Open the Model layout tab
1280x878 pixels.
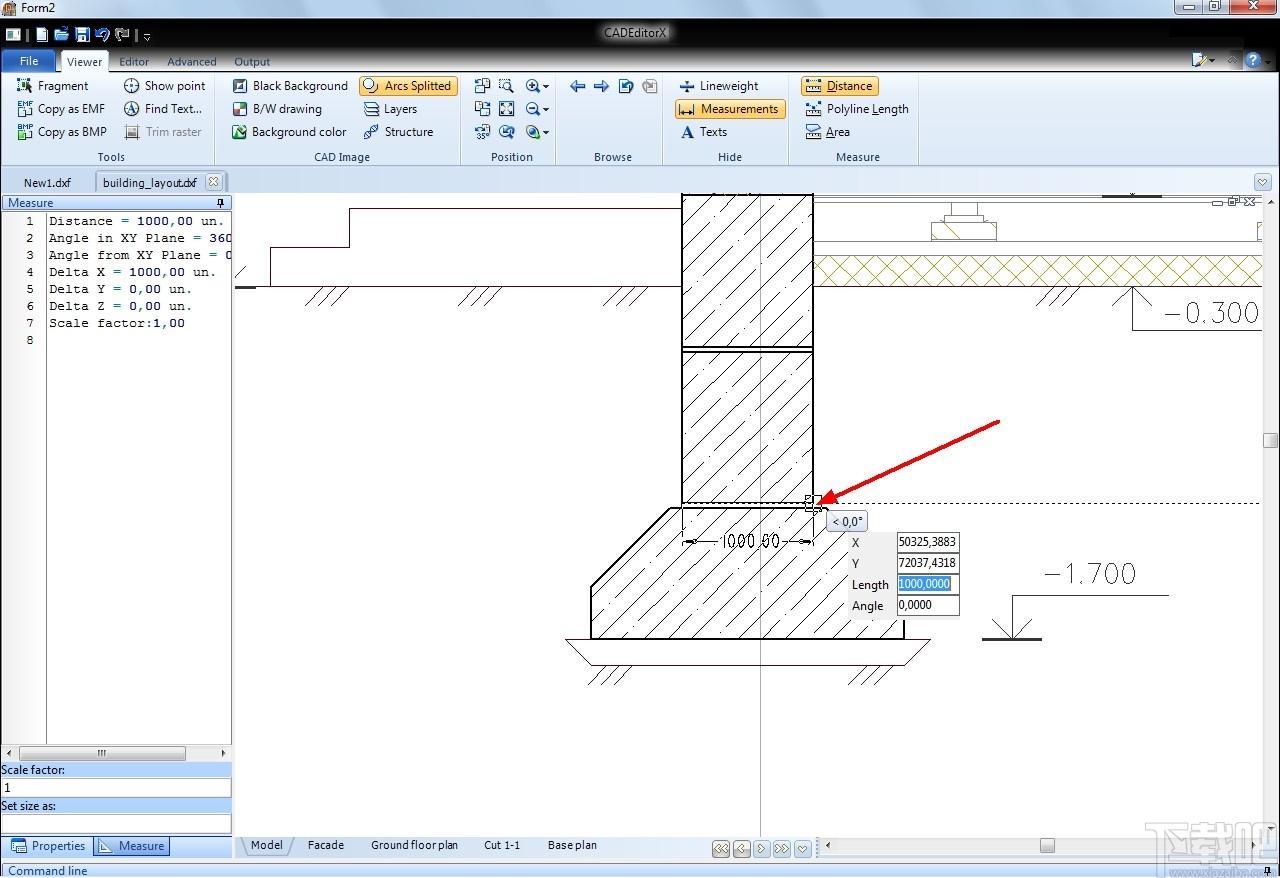tap(266, 845)
